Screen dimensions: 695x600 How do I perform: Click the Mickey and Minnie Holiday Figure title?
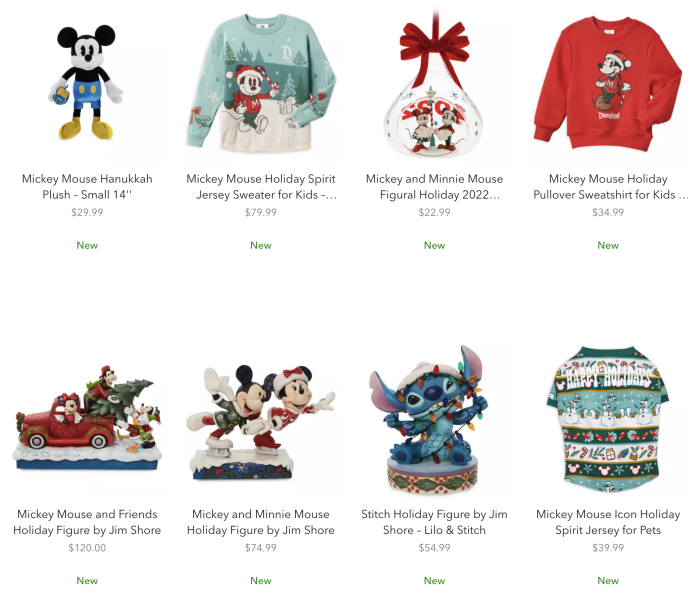pyautogui.click(x=261, y=522)
